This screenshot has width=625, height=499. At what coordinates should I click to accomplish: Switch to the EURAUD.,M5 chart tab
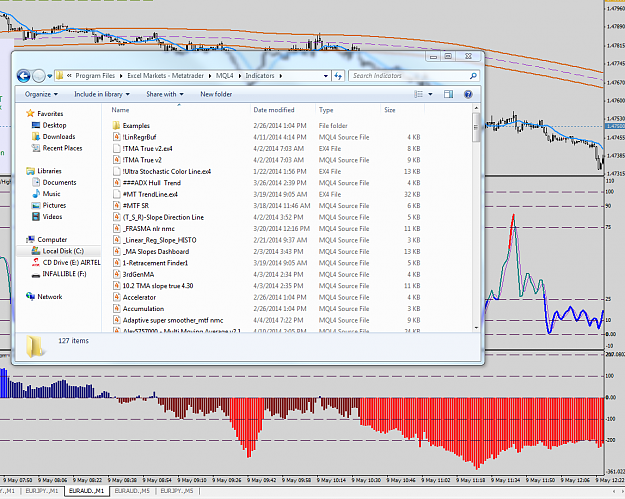pyautogui.click(x=132, y=491)
